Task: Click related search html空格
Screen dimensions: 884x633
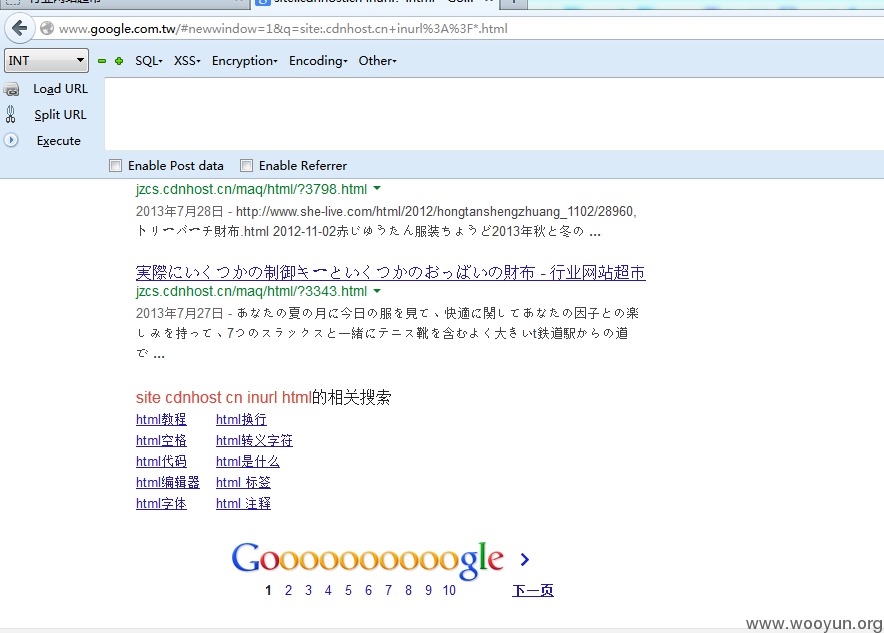Action: (161, 440)
